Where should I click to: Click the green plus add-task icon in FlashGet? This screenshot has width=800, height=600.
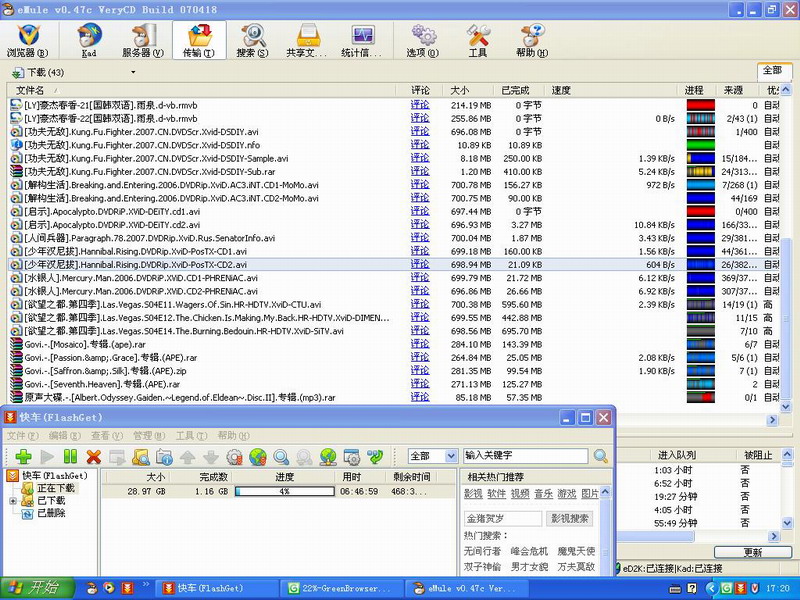point(23,456)
